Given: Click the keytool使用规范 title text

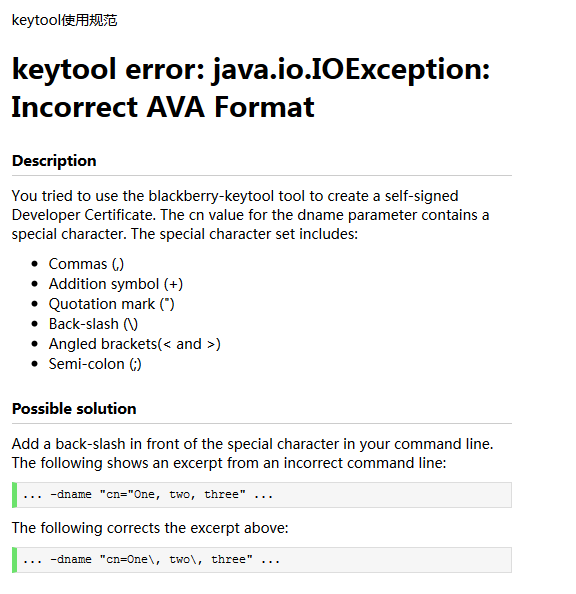Looking at the screenshot, I should coord(64,20).
